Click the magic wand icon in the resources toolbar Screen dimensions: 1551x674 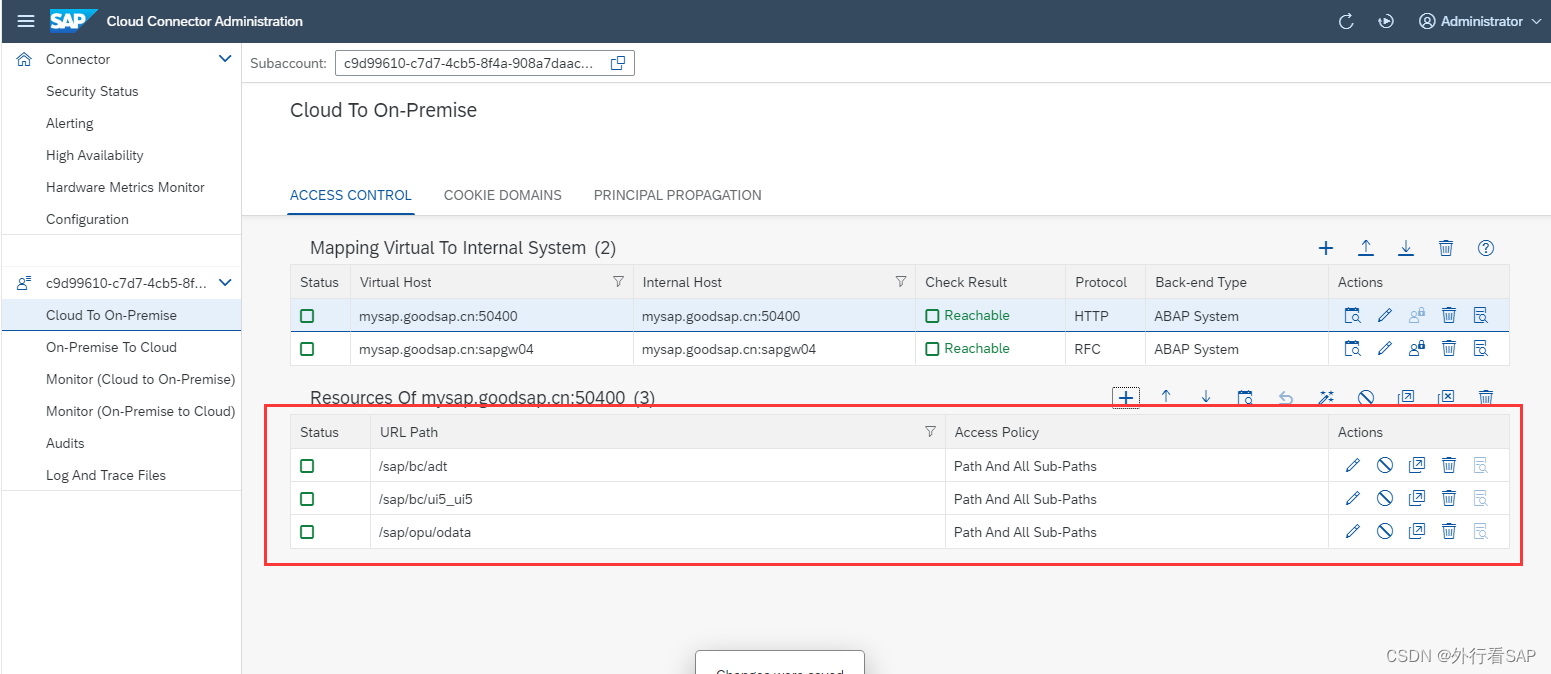click(x=1326, y=397)
